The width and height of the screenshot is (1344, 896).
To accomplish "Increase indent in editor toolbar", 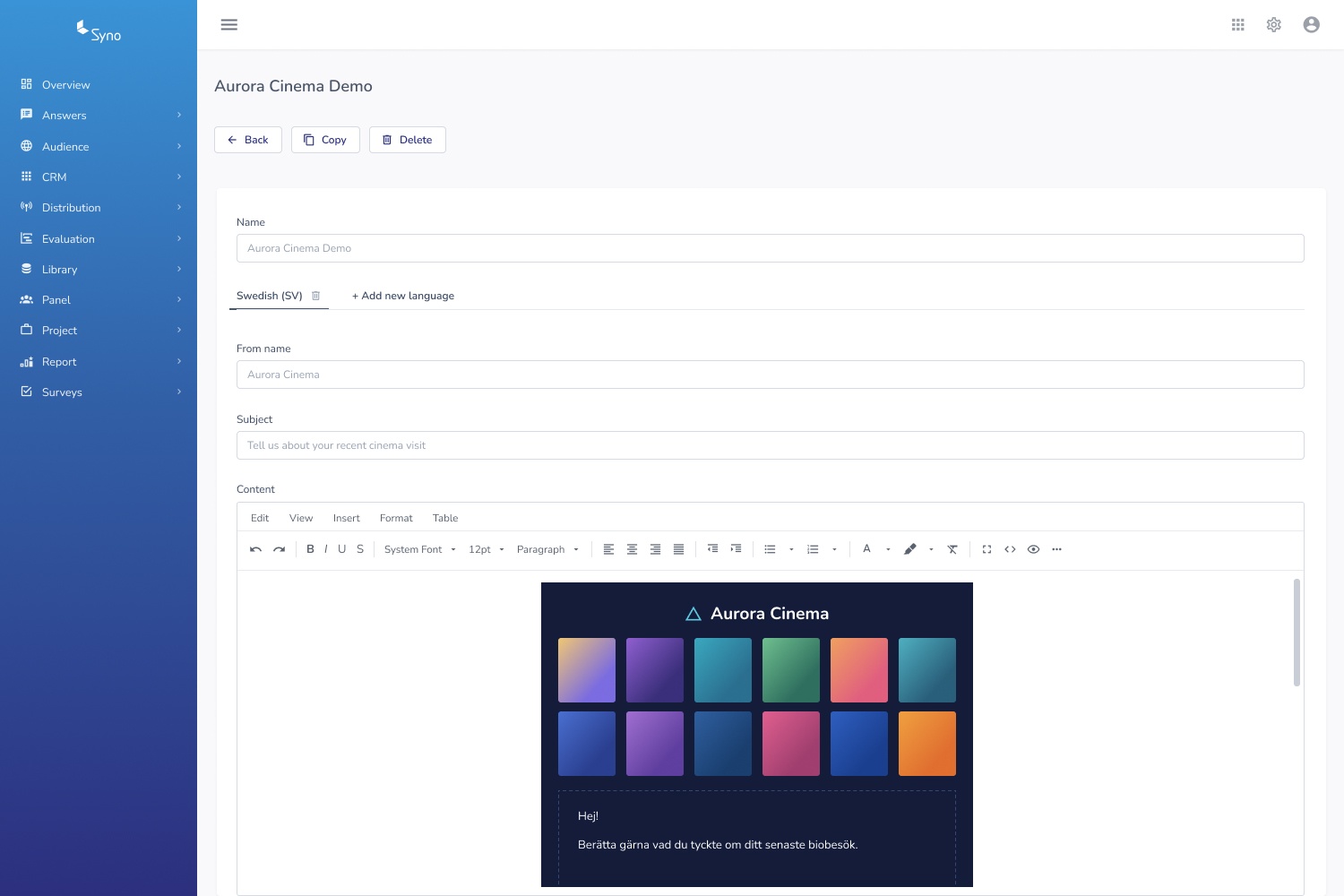I will coord(736,549).
